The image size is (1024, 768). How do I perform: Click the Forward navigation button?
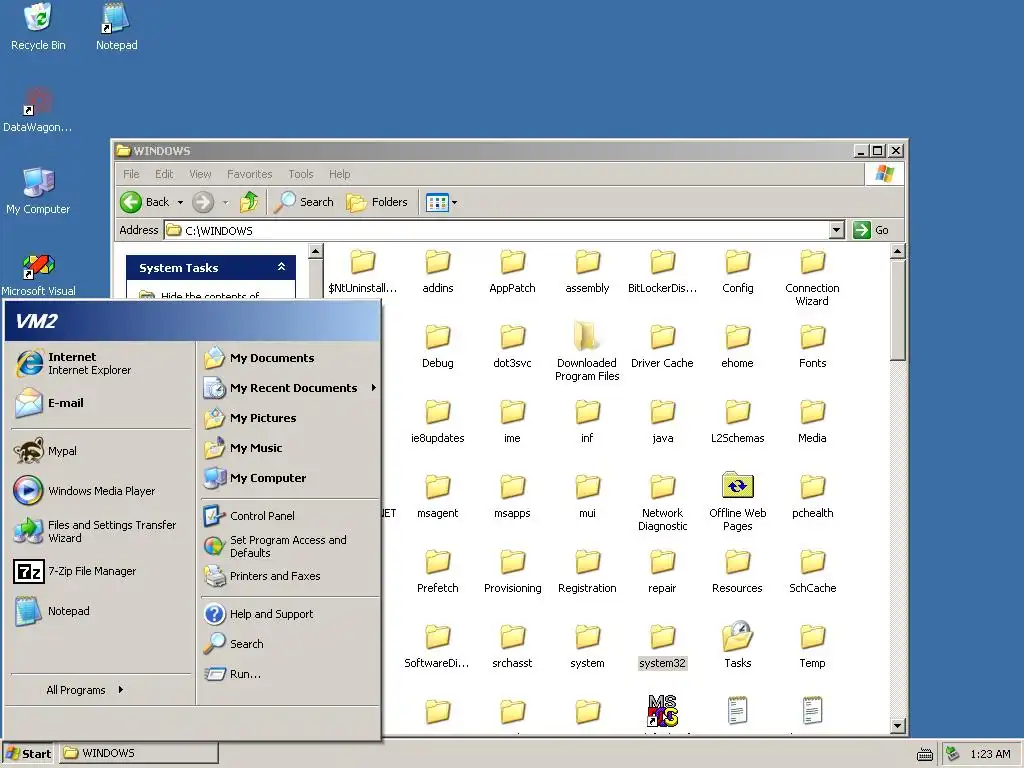203,202
